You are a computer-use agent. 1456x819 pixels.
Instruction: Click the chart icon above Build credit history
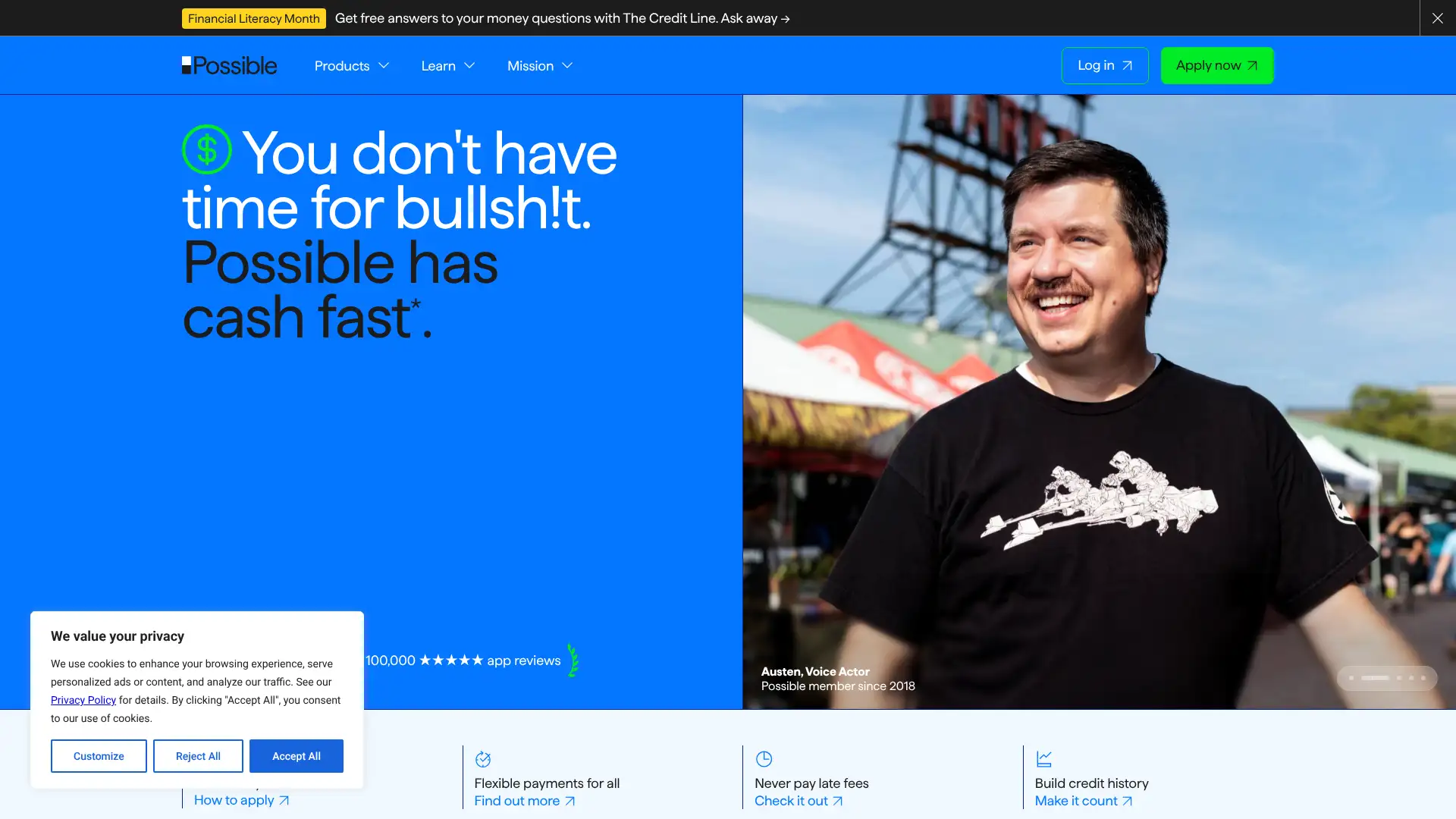[x=1044, y=759]
